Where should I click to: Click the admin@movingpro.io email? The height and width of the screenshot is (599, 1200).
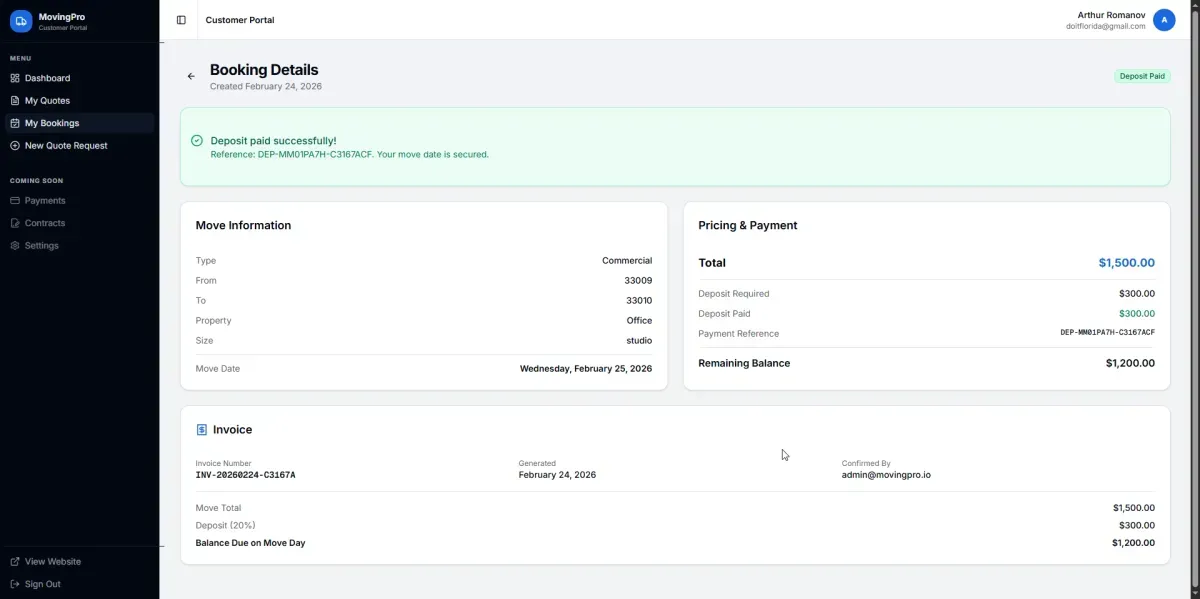(x=885, y=475)
